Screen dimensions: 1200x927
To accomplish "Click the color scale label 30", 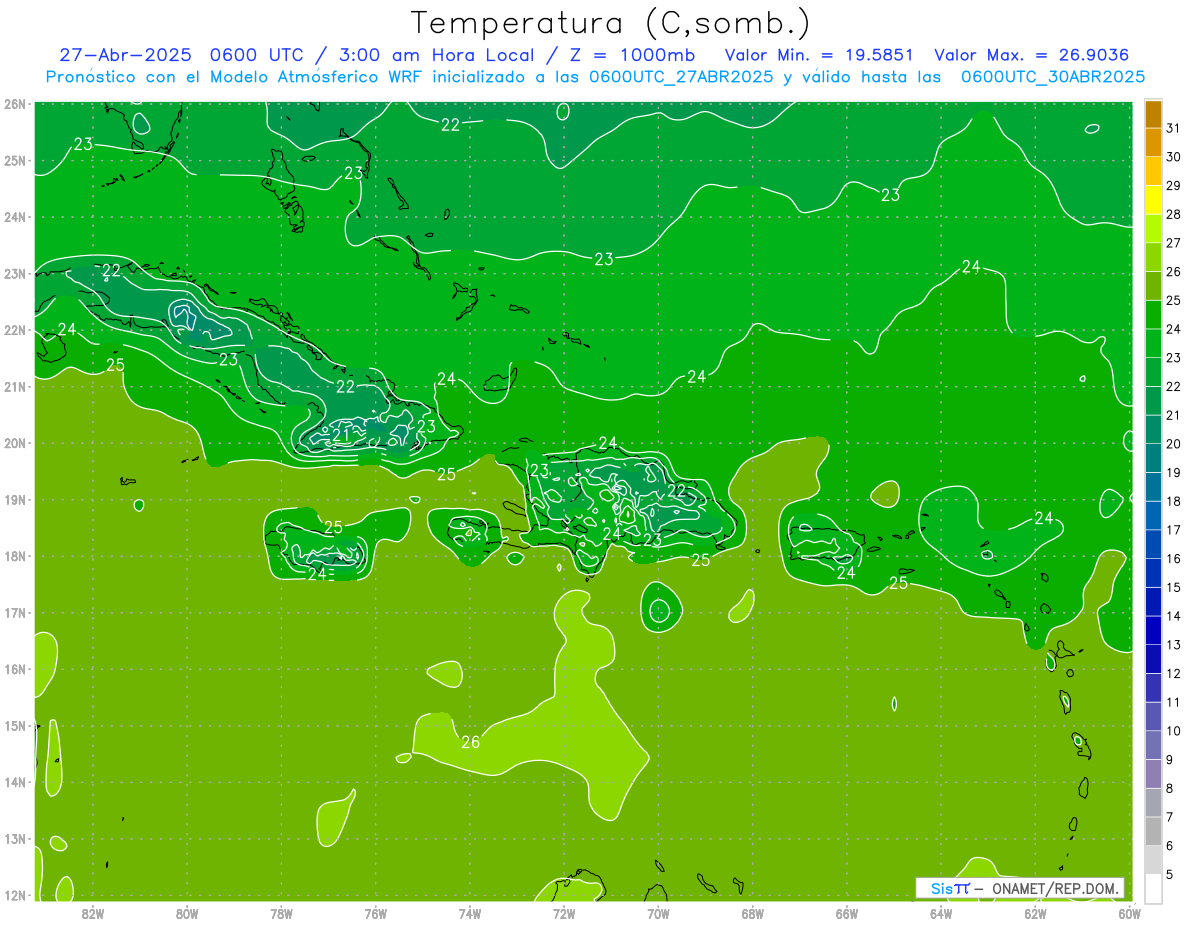I will click(x=1173, y=157).
